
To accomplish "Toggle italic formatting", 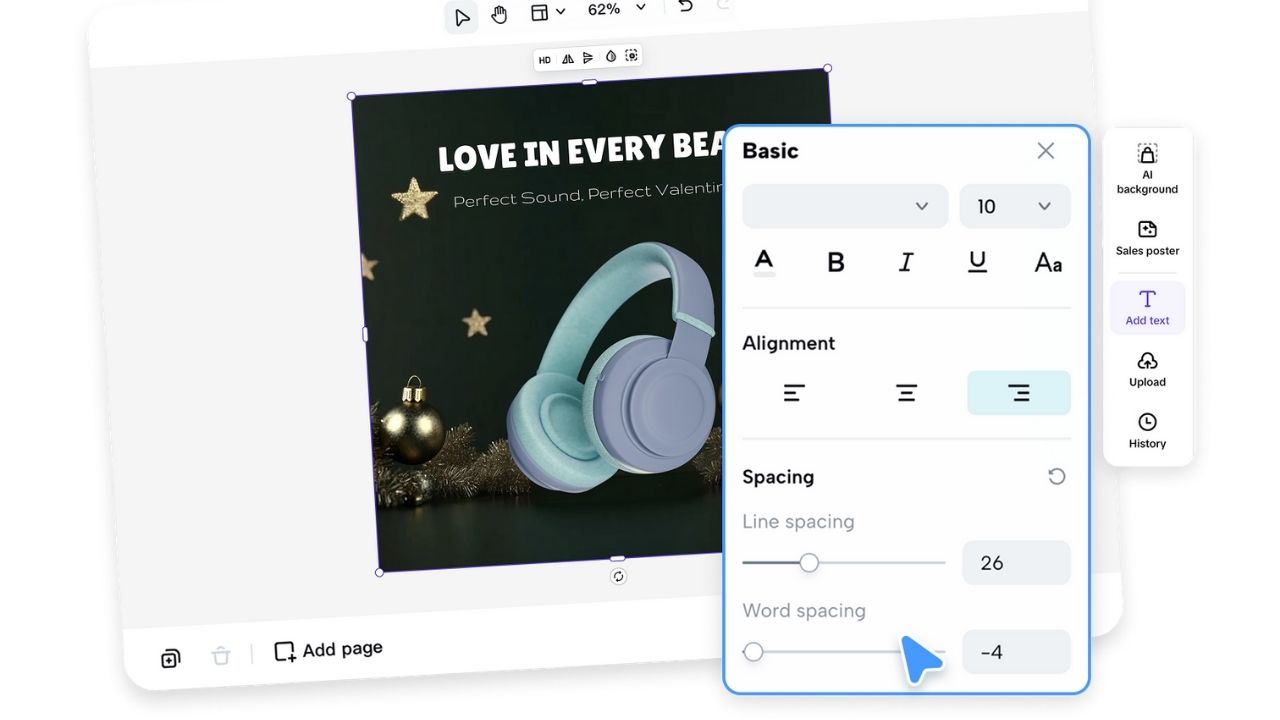I will pos(906,262).
